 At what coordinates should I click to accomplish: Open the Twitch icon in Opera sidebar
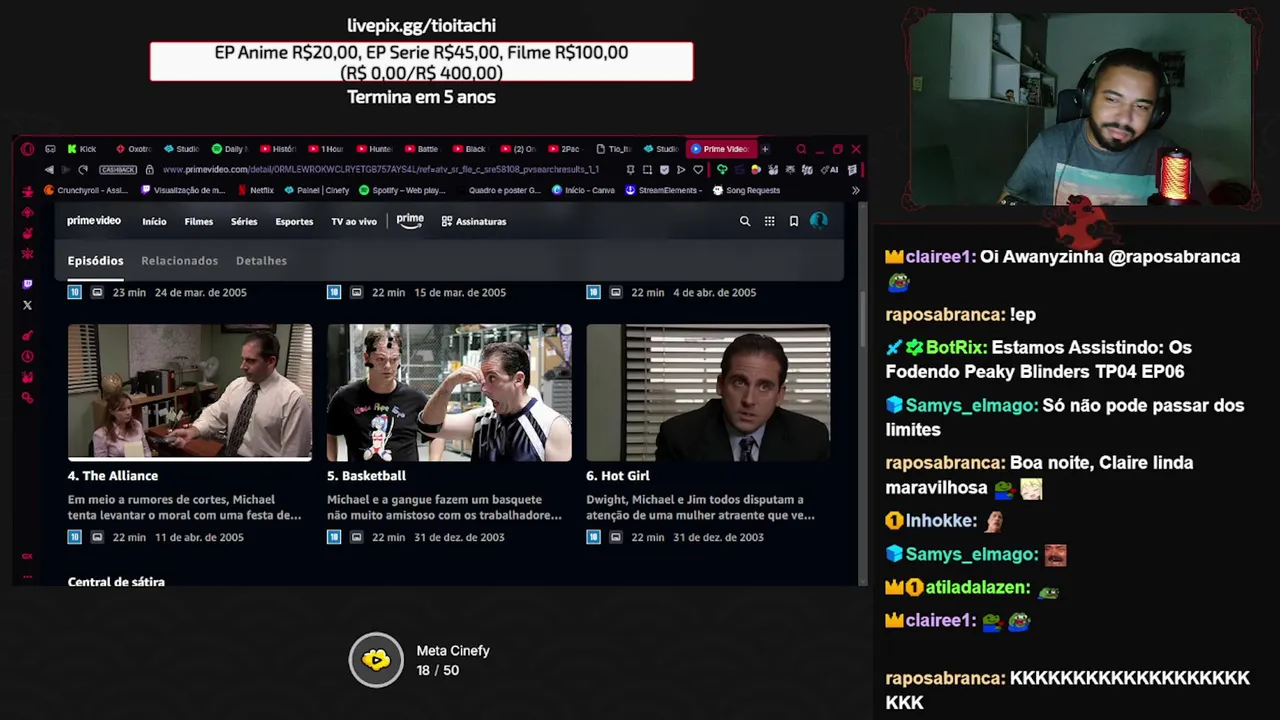tap(27, 284)
